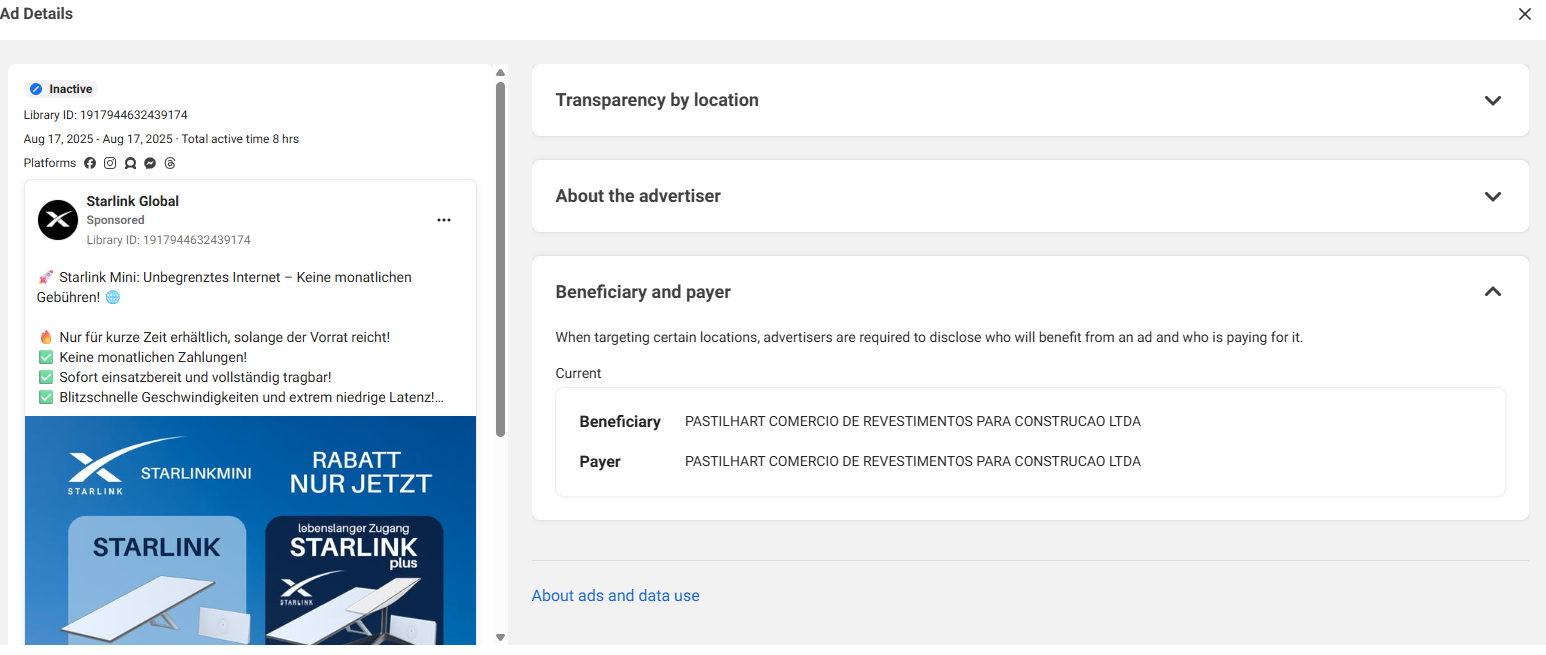Click the Facebook platform icon

click(90, 163)
